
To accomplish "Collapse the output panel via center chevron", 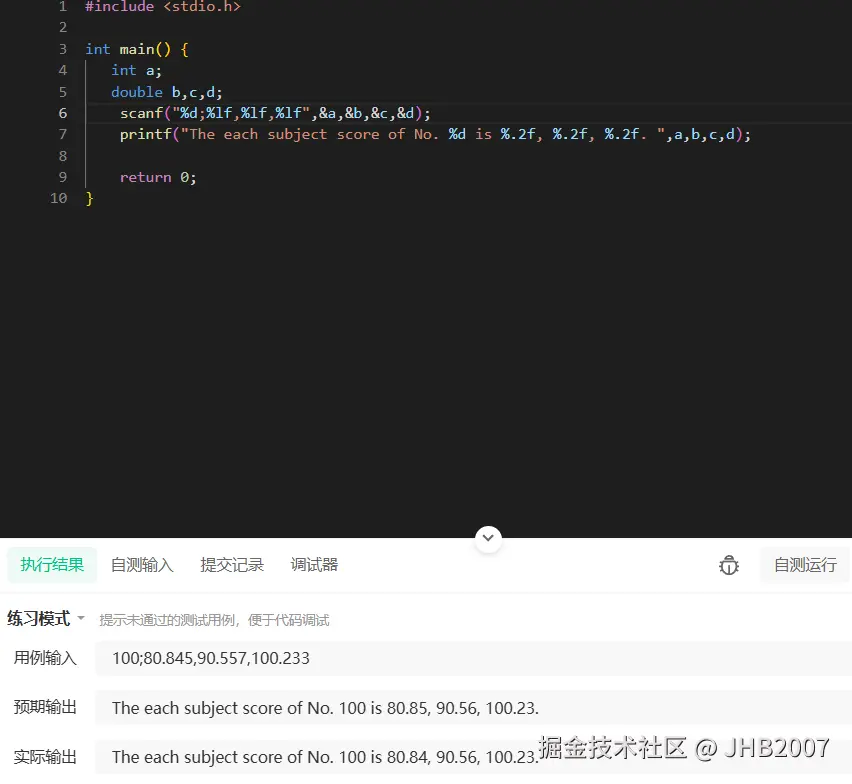I will click(x=488, y=538).
